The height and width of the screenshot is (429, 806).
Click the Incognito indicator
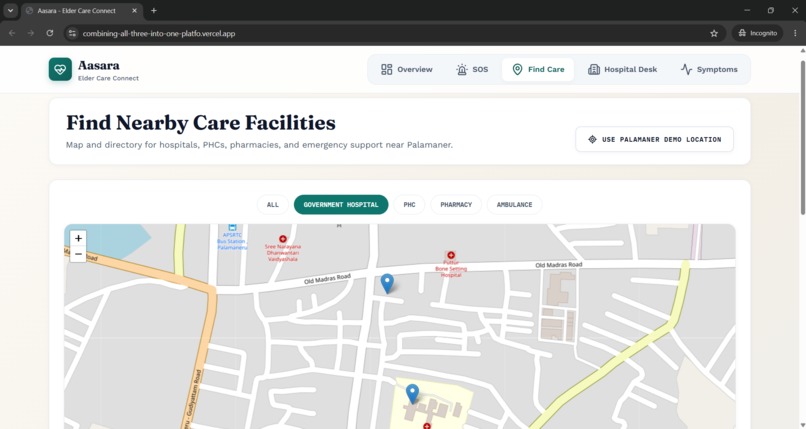(x=758, y=33)
